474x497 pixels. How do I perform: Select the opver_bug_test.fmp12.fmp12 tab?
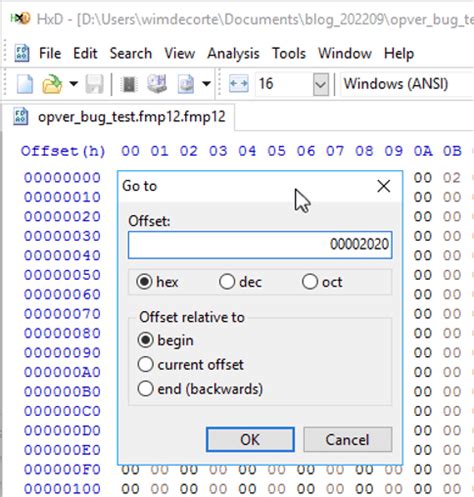[x=119, y=117]
